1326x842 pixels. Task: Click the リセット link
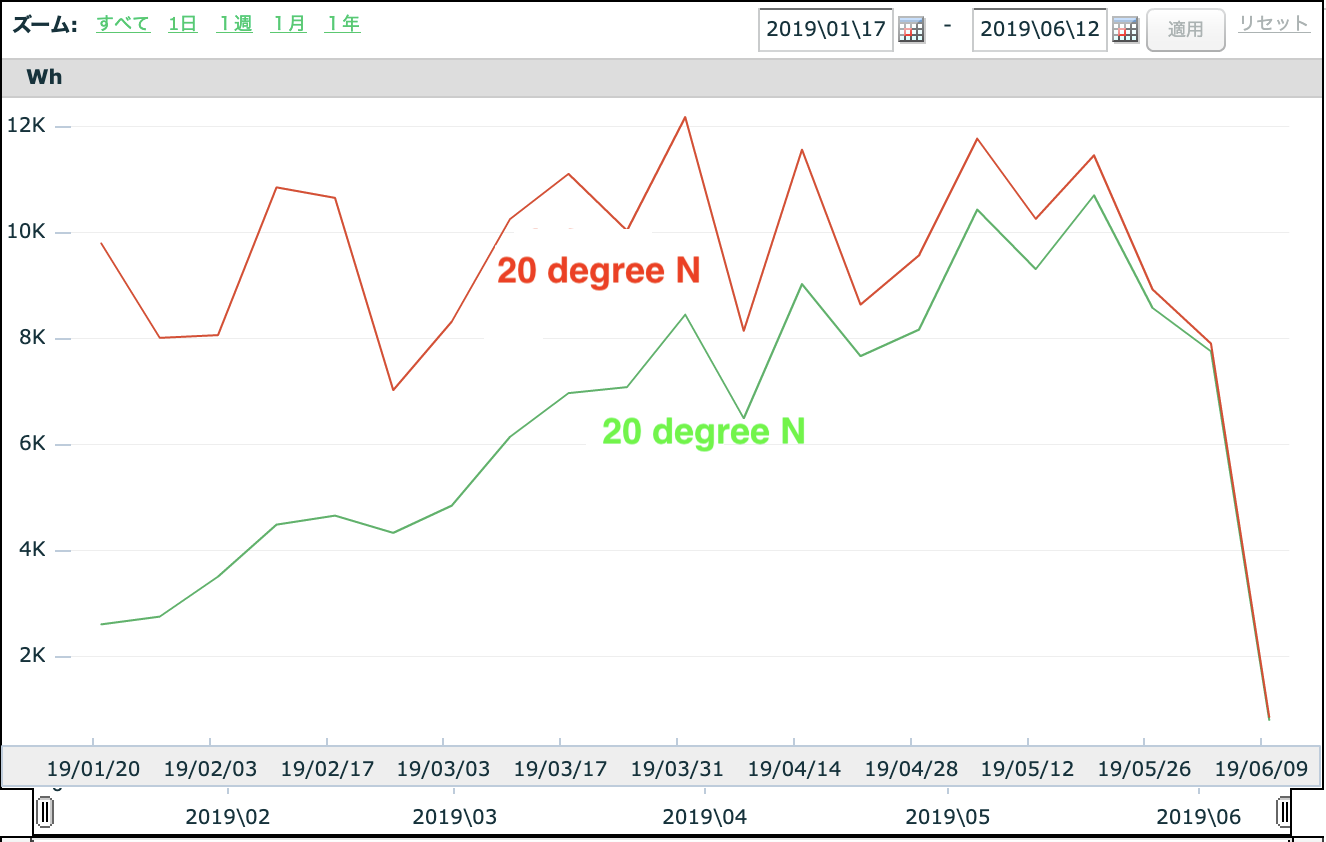(1273, 24)
